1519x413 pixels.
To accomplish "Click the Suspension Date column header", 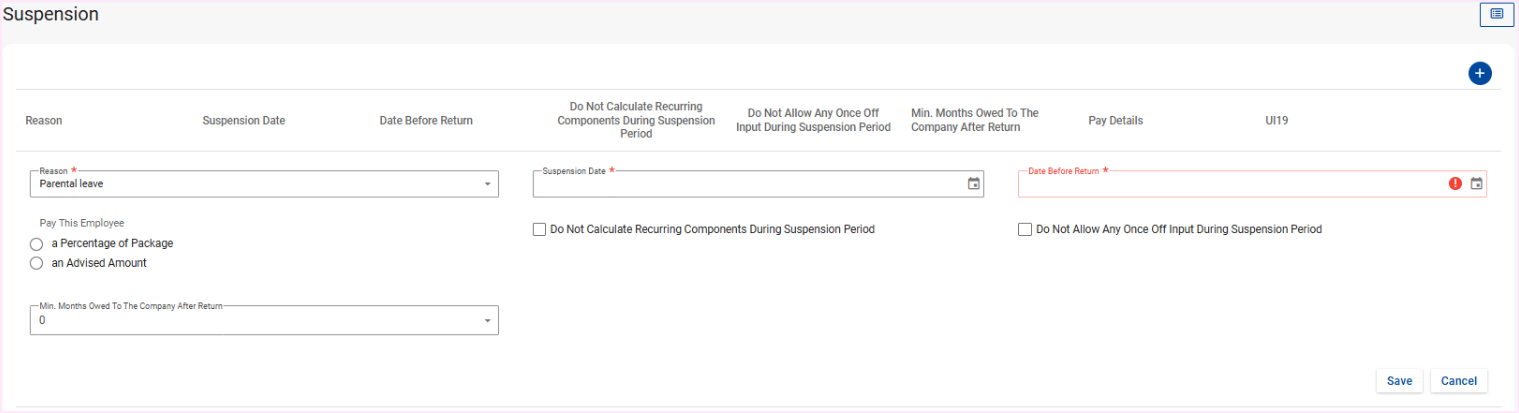I will coord(244,121).
